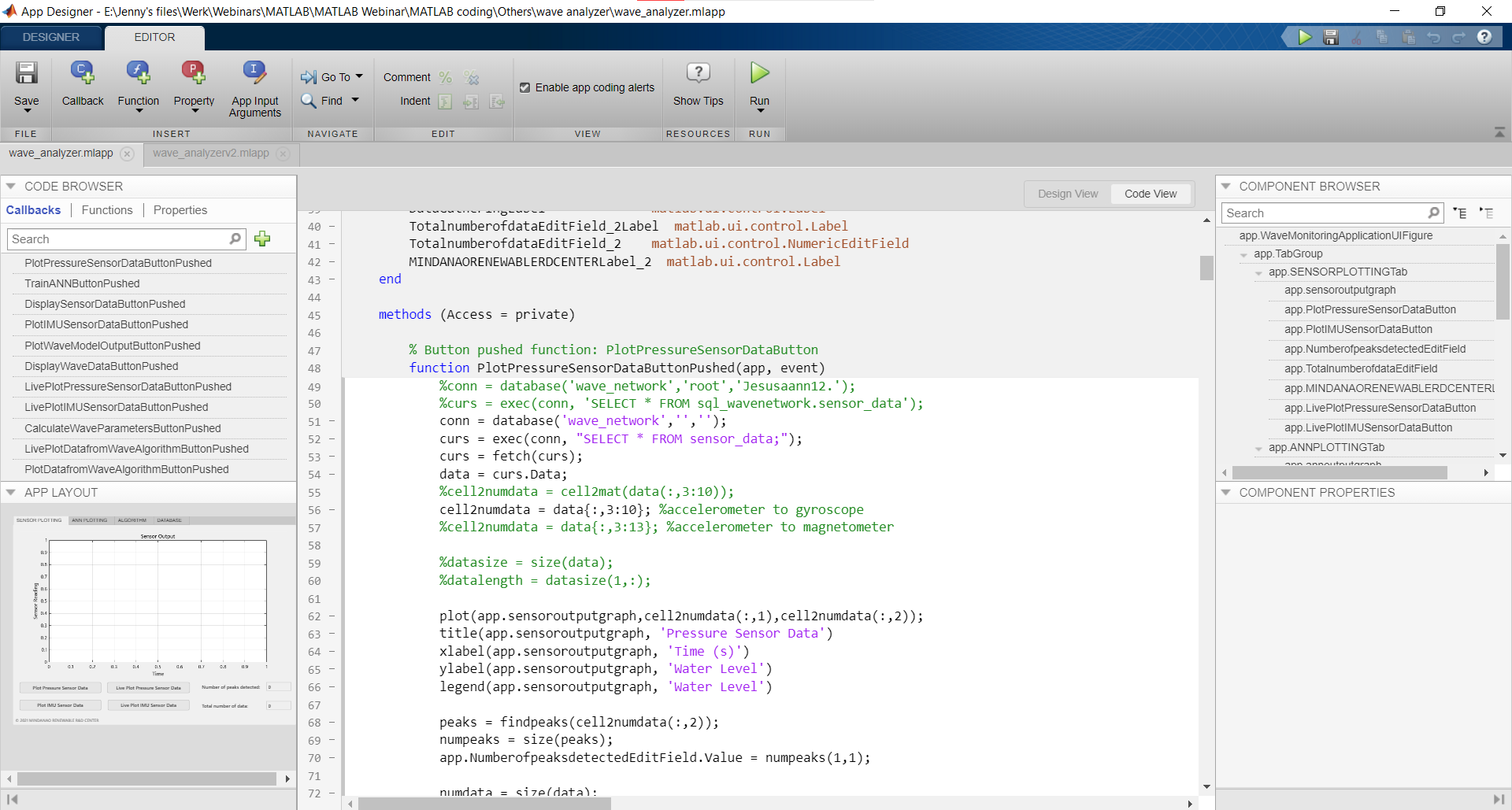
Task: Click the Component Browser search field
Action: point(1323,213)
